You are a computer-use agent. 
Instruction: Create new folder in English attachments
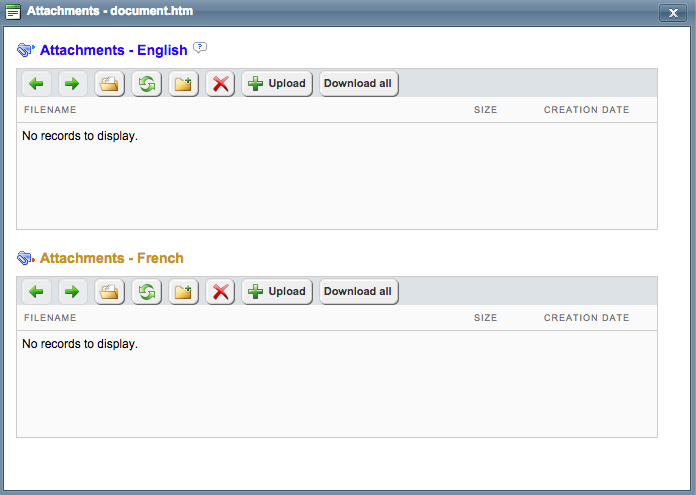coord(183,83)
